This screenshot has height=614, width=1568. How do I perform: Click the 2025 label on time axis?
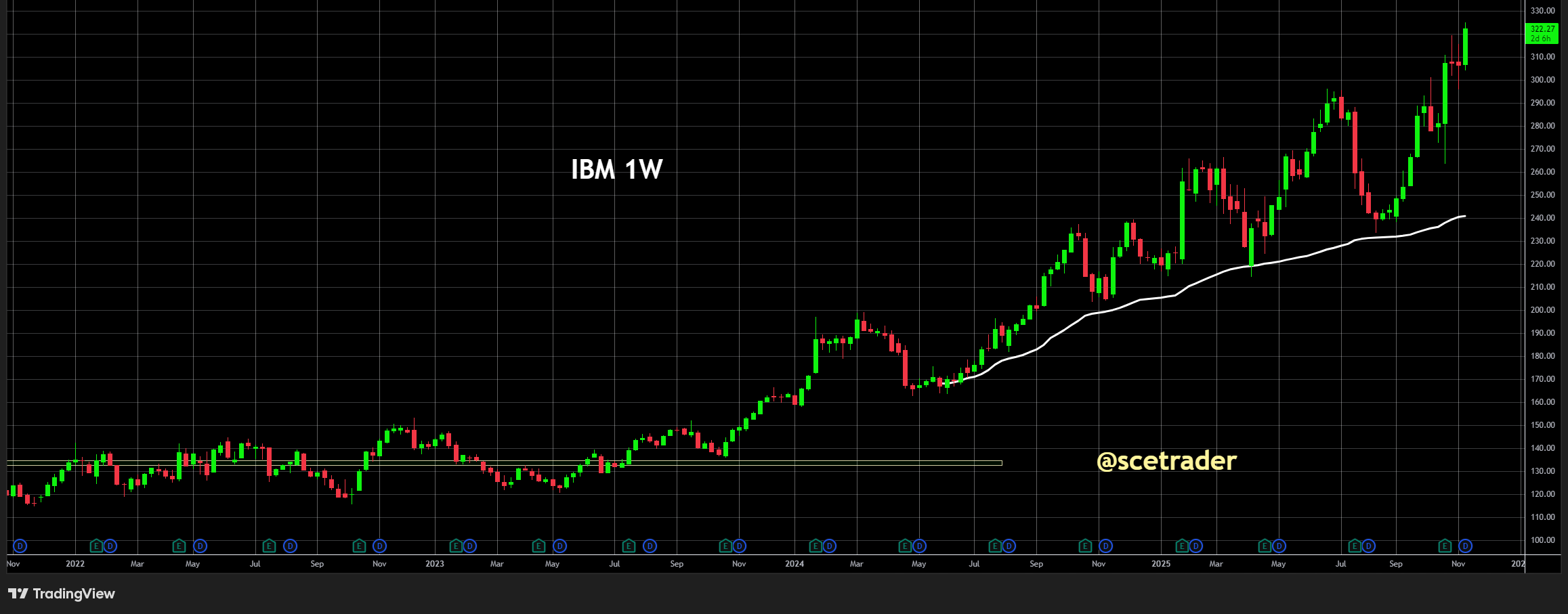(1161, 564)
